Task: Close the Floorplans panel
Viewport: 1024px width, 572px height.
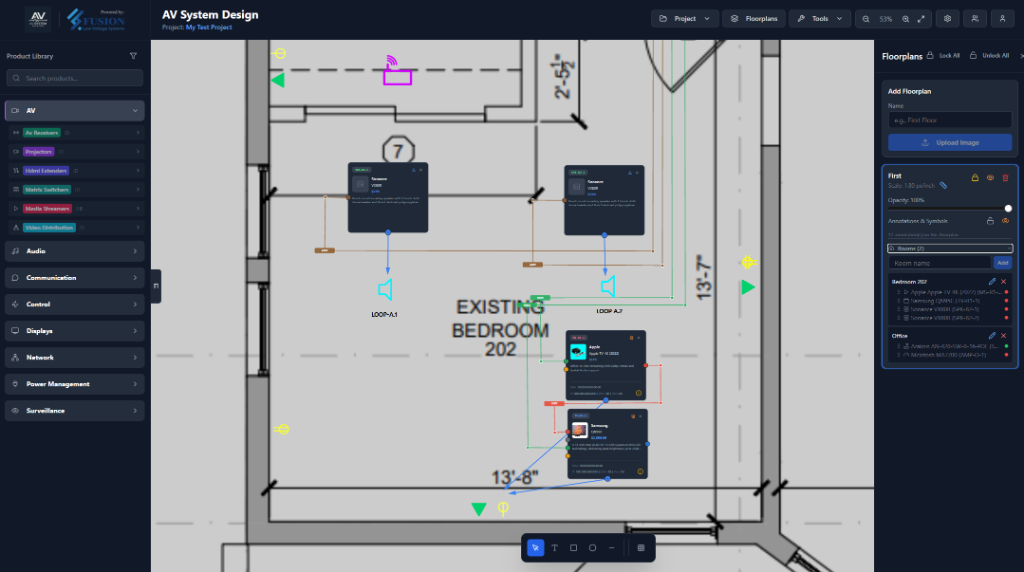Action: [x=1021, y=56]
